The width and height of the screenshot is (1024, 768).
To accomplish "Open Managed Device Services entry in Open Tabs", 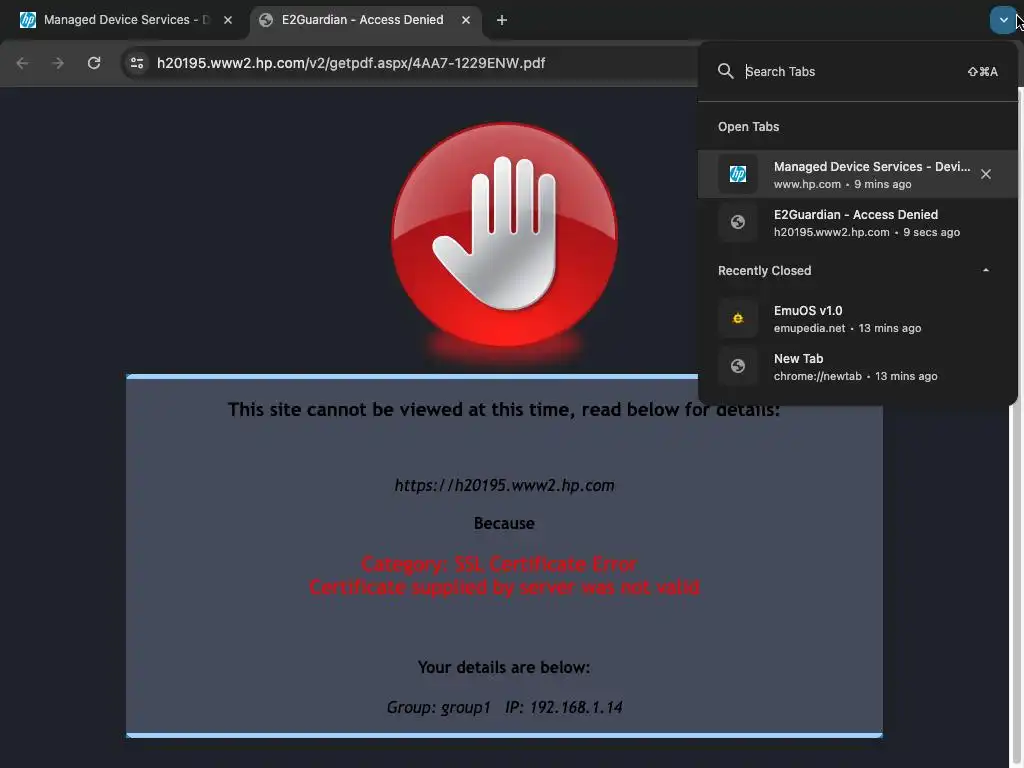I will tap(857, 174).
